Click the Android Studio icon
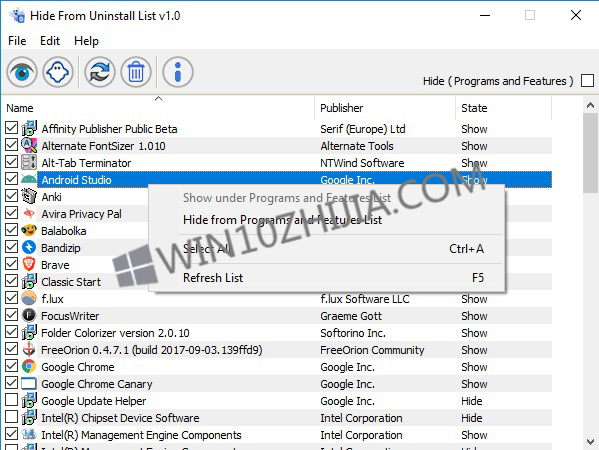 tap(29, 180)
